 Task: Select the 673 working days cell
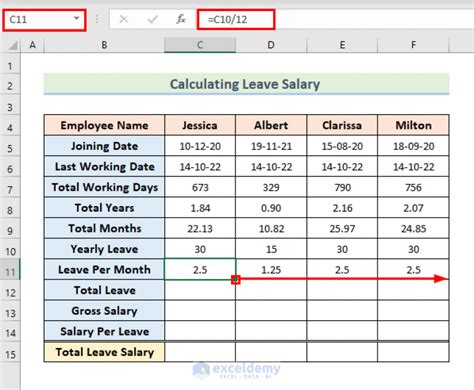[x=200, y=187]
